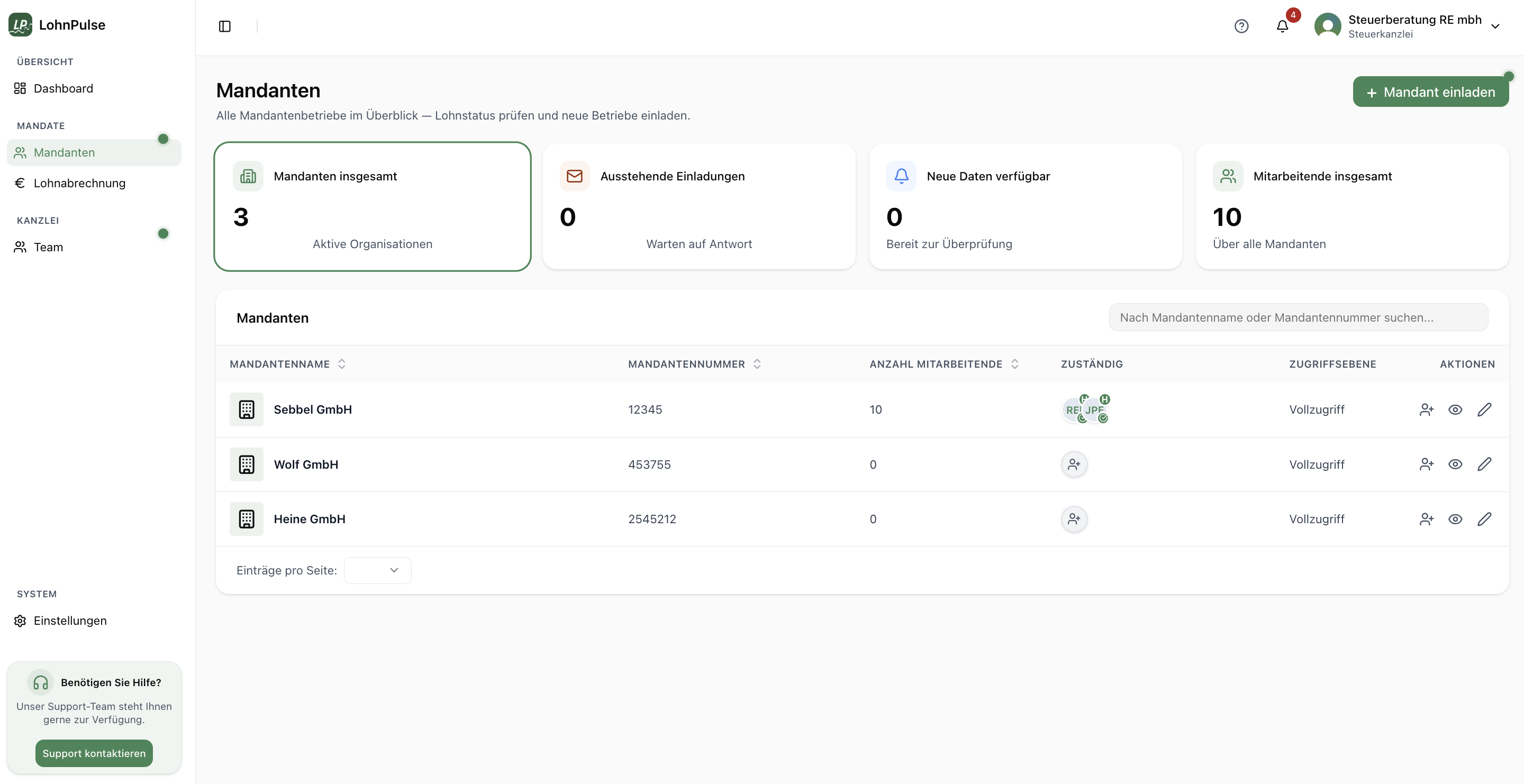Edit Wolf GmbH with the pencil icon
Image resolution: width=1524 pixels, height=784 pixels.
tap(1484, 464)
